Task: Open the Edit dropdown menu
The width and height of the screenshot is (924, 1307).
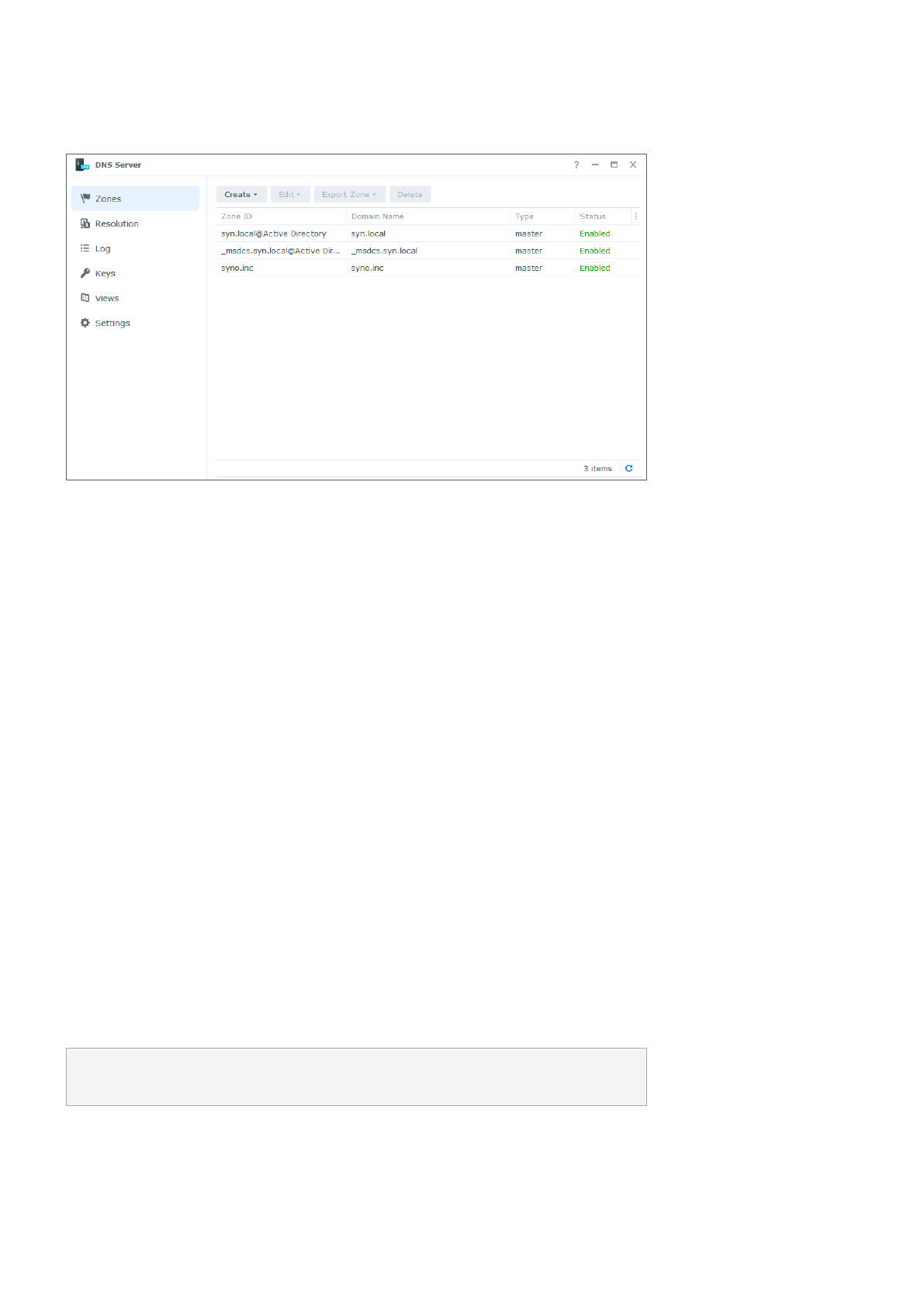Action: [x=289, y=195]
